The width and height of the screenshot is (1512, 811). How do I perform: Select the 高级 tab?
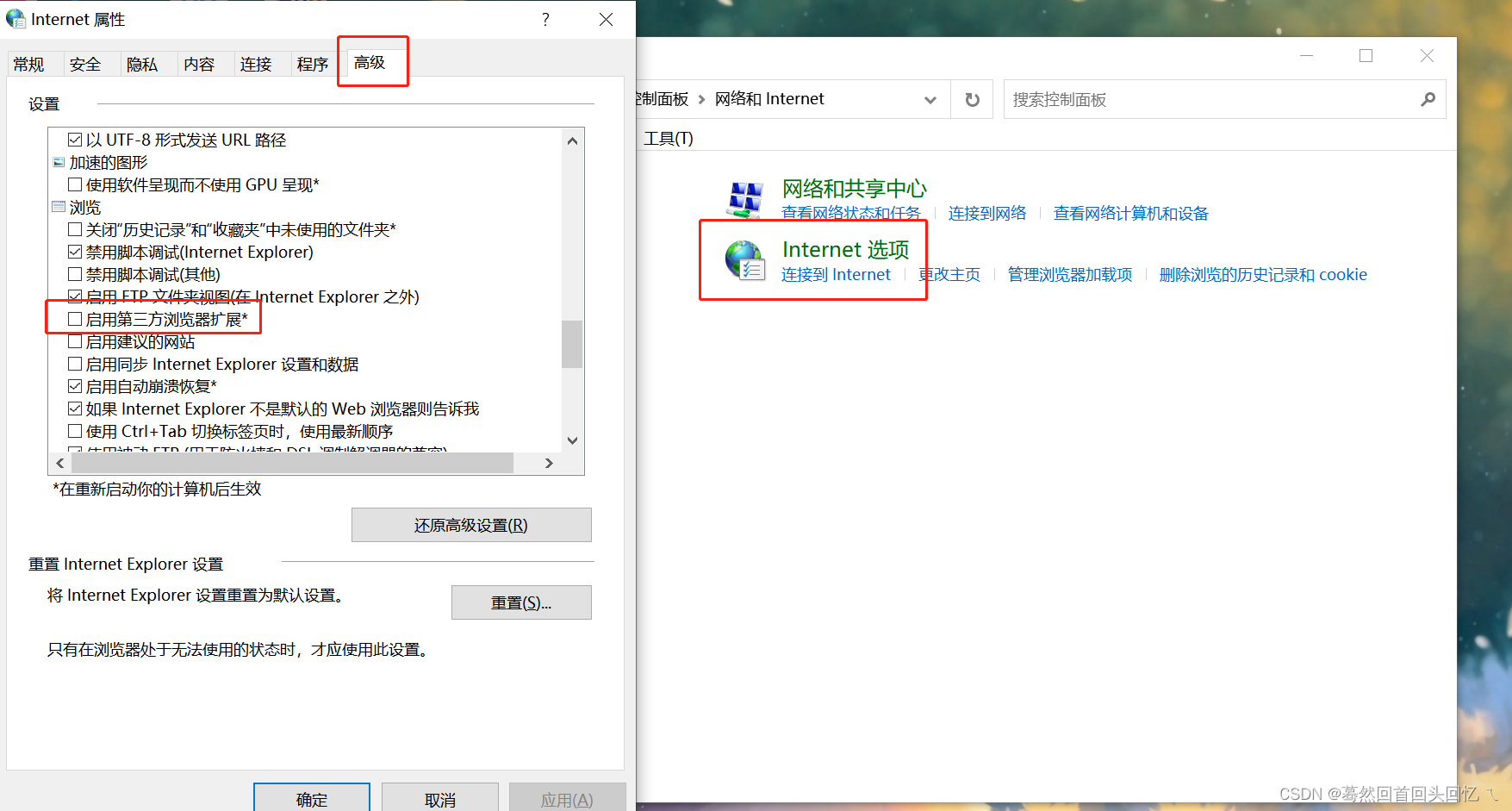(370, 63)
